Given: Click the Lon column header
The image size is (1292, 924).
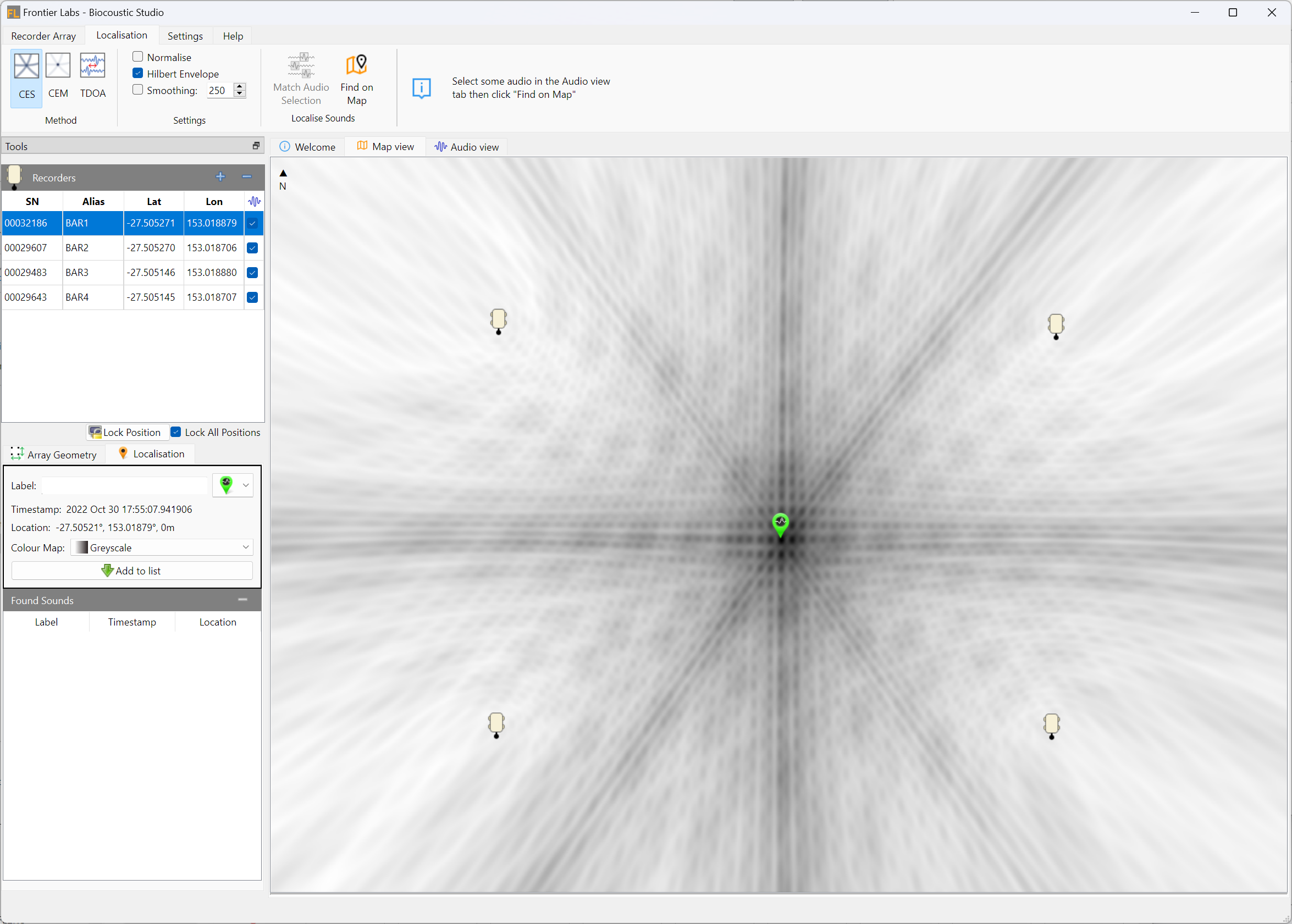Looking at the screenshot, I should point(214,201).
